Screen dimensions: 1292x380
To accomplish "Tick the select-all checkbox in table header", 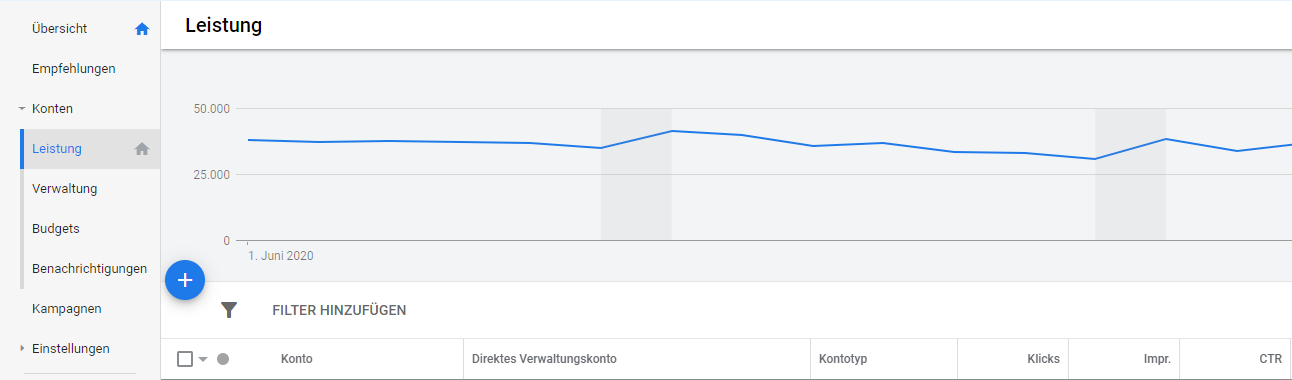I will point(185,359).
